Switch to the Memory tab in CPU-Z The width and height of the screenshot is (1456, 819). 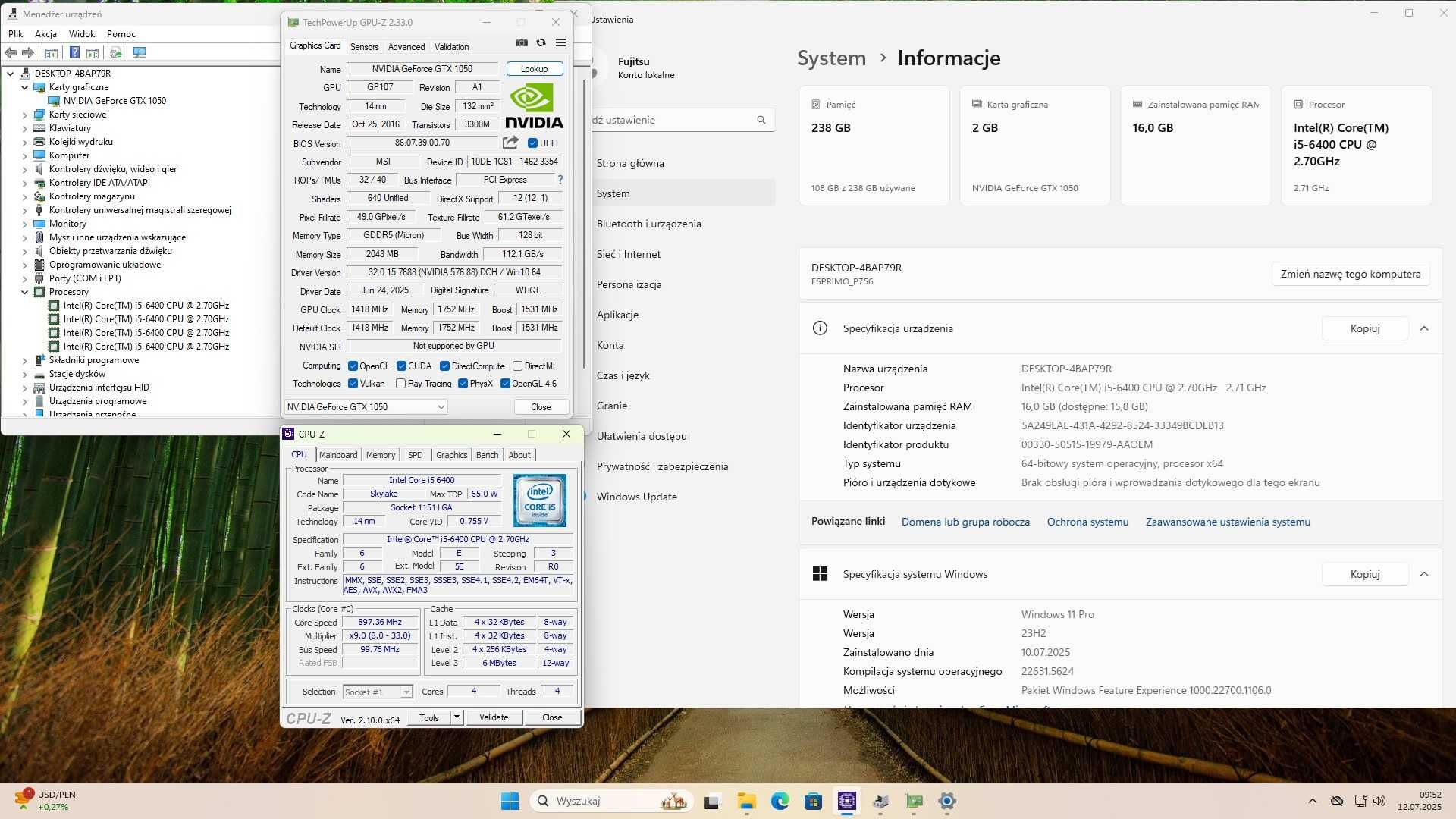[381, 455]
